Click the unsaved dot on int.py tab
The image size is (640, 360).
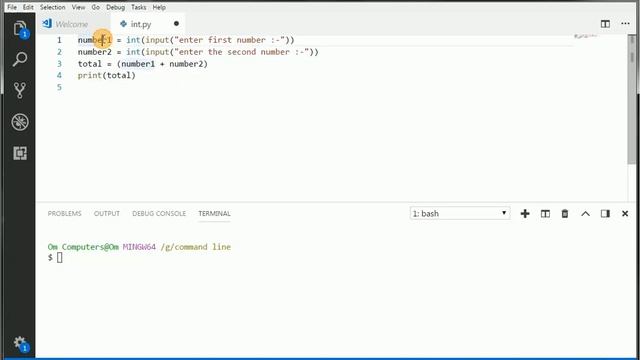(x=176, y=24)
